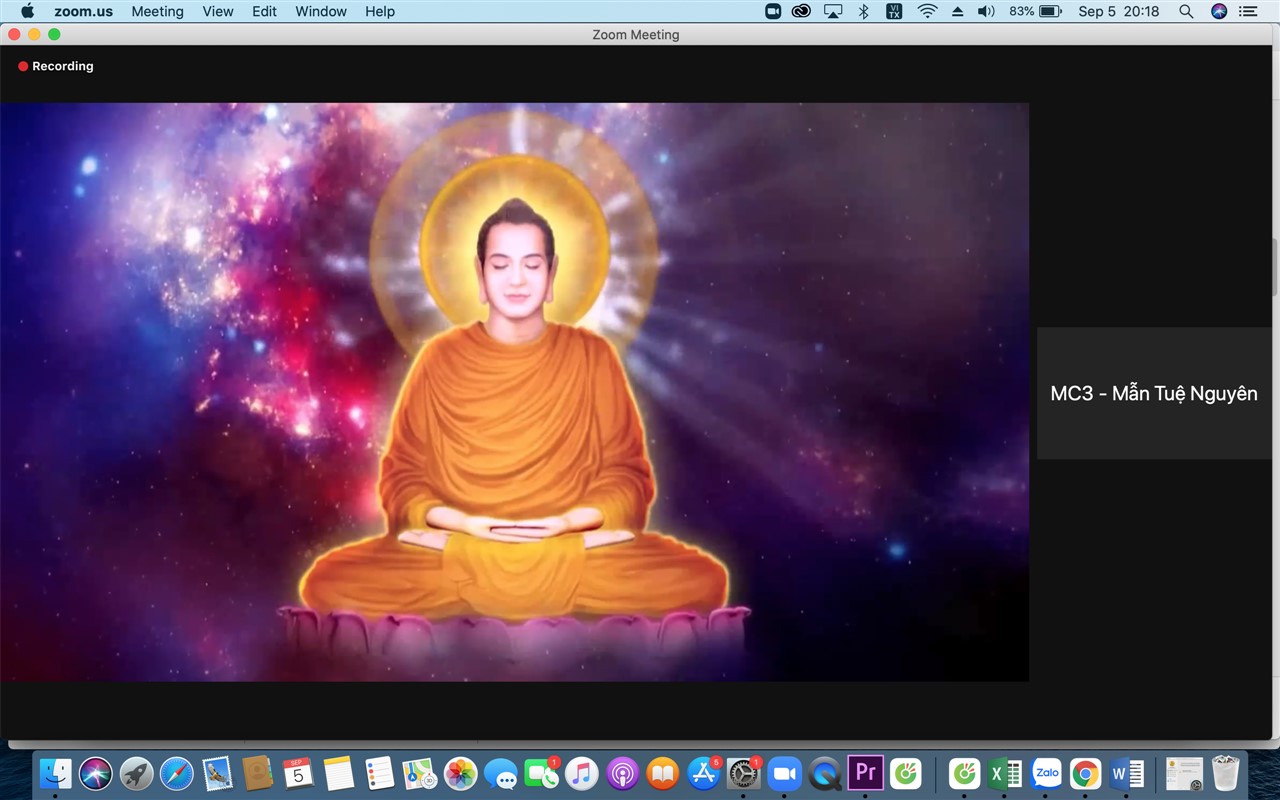The height and width of the screenshot is (800, 1280).
Task: Open FaceTime app in the Dock
Action: (541, 773)
